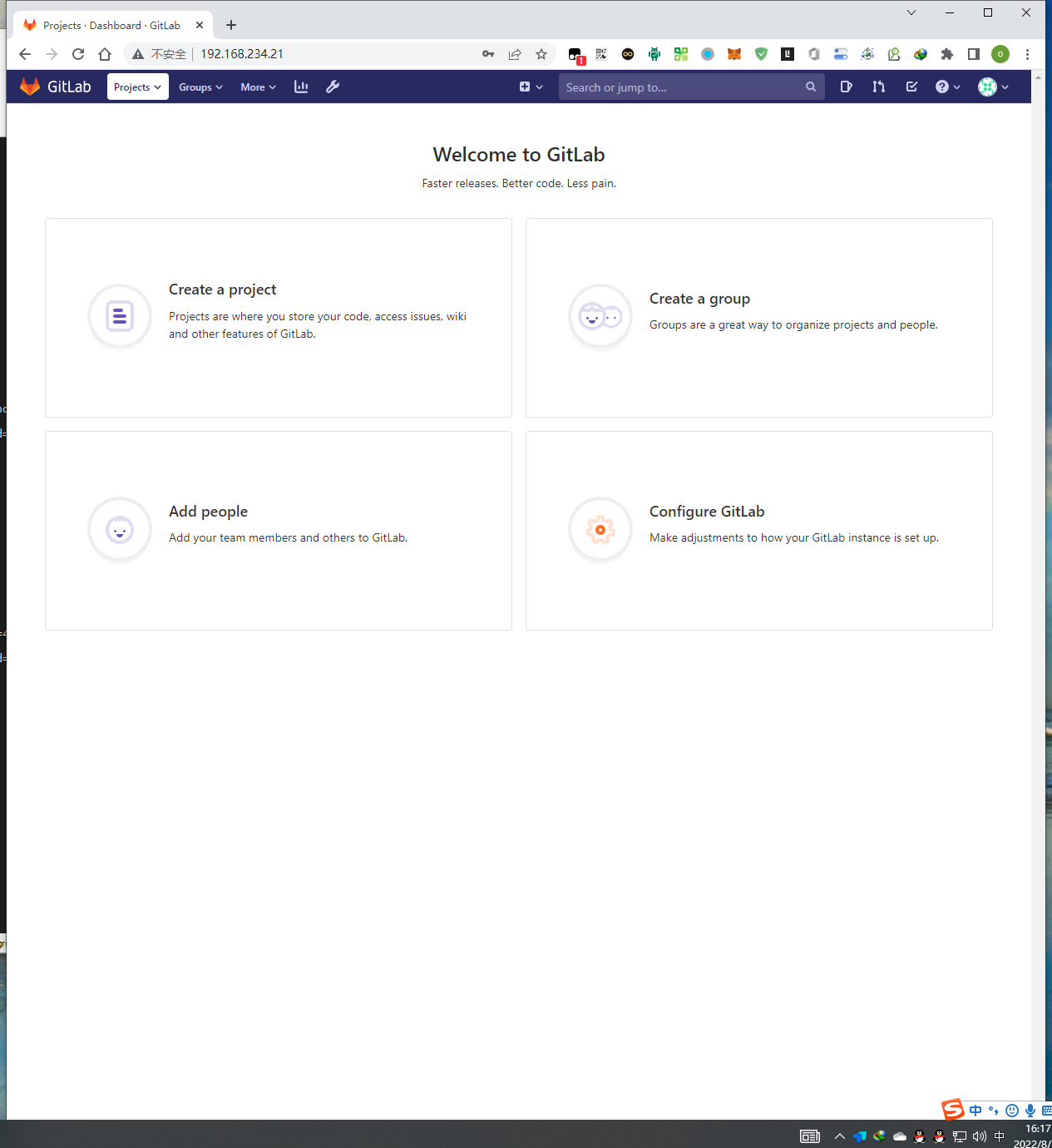Click the Welcome to GitLab heading
Image resolution: width=1052 pixels, height=1148 pixels.
point(519,155)
